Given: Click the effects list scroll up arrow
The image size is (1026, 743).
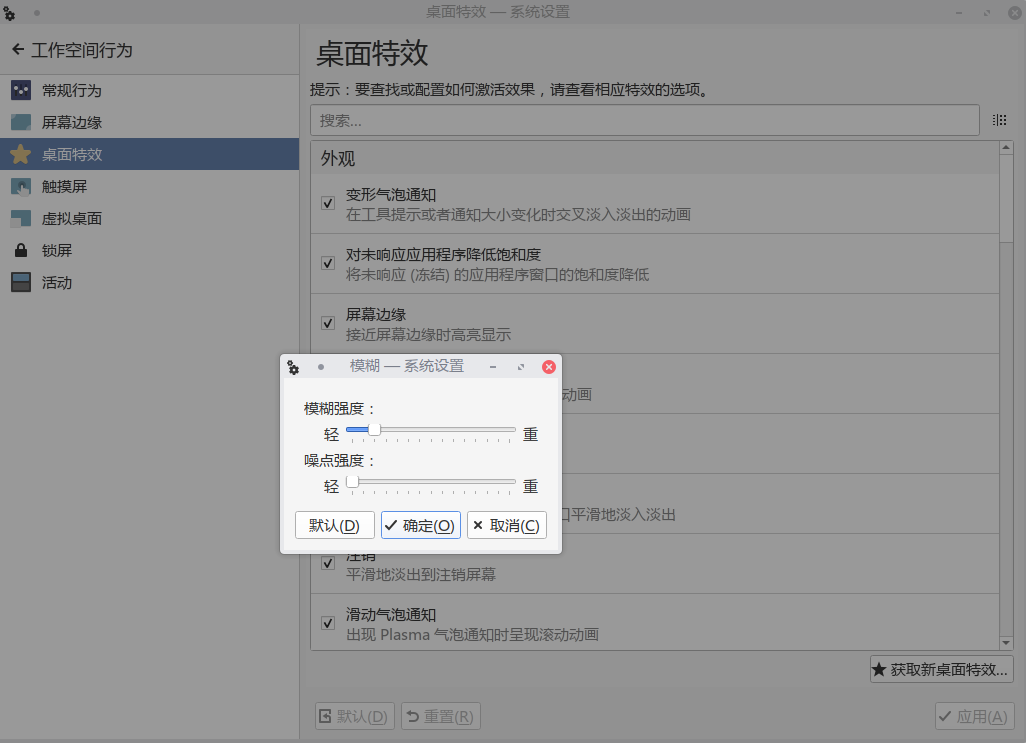Looking at the screenshot, I should [x=1006, y=148].
